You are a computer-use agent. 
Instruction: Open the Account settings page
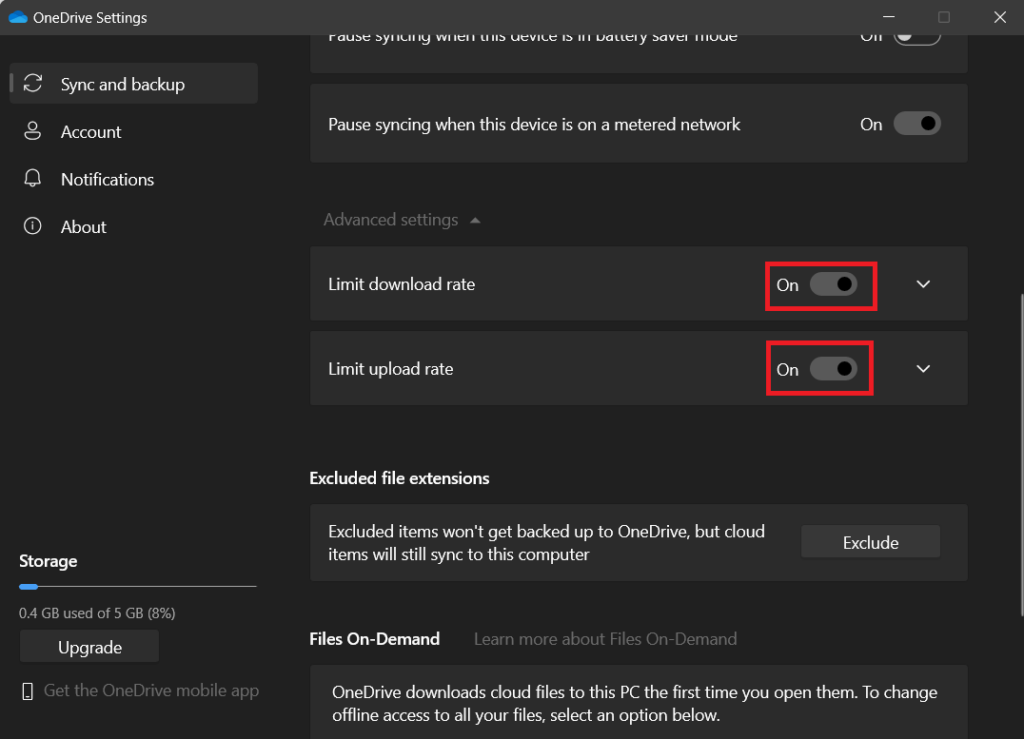[91, 132]
